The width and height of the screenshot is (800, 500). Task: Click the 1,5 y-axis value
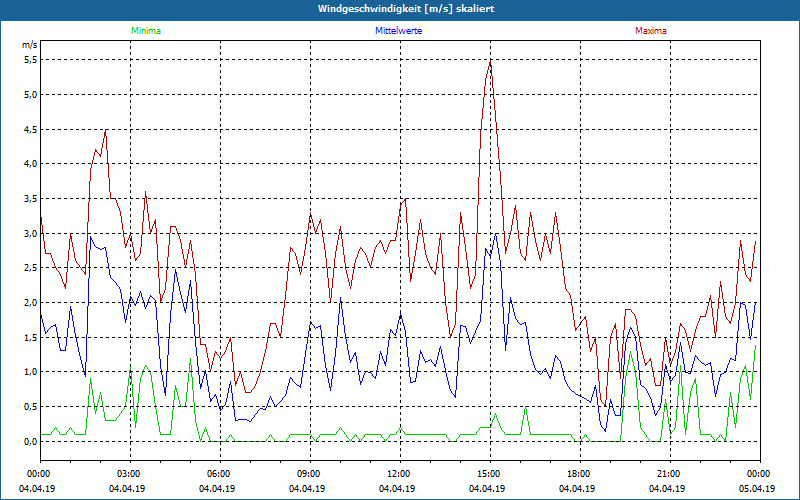pos(31,337)
